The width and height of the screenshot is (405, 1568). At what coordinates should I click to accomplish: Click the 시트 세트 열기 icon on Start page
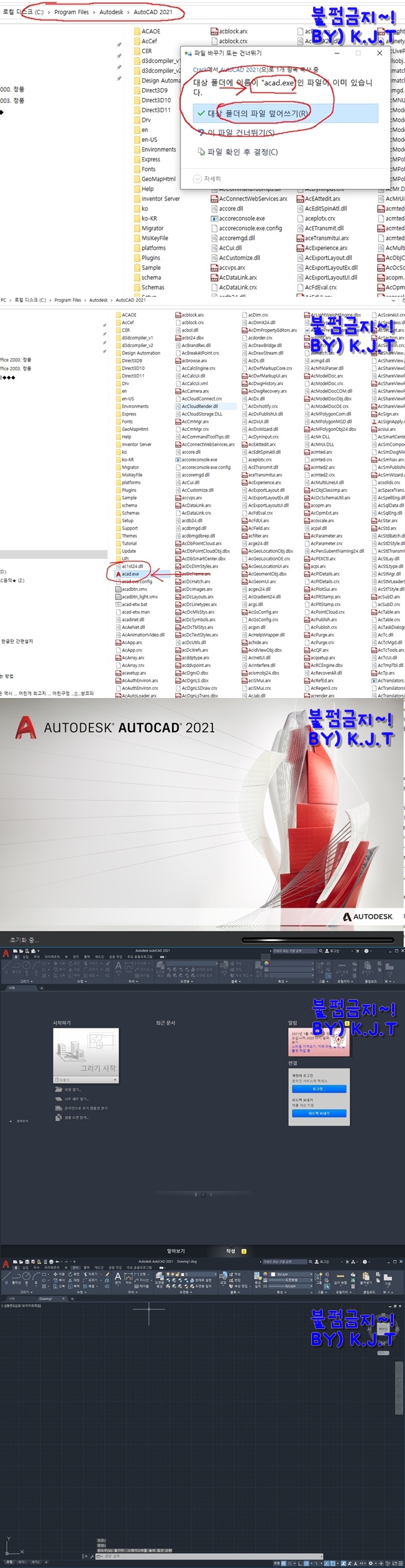click(x=59, y=1099)
